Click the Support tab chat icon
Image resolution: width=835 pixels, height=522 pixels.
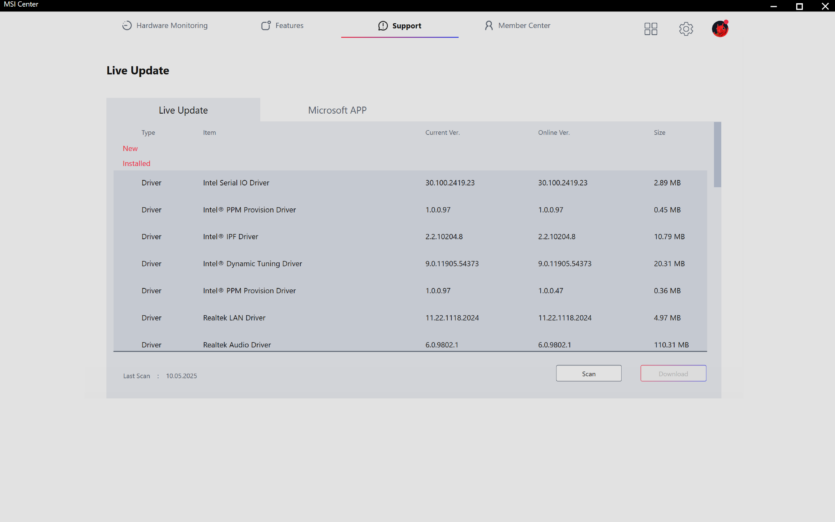point(383,26)
